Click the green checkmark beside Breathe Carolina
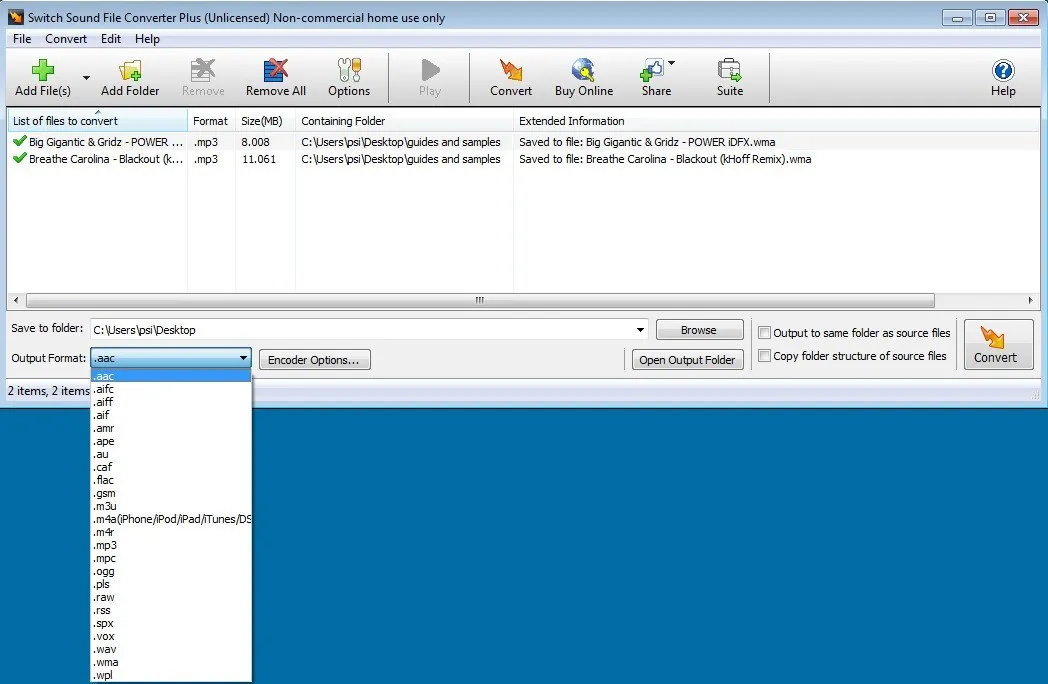Screen dimensions: 1048x684 coord(19,158)
